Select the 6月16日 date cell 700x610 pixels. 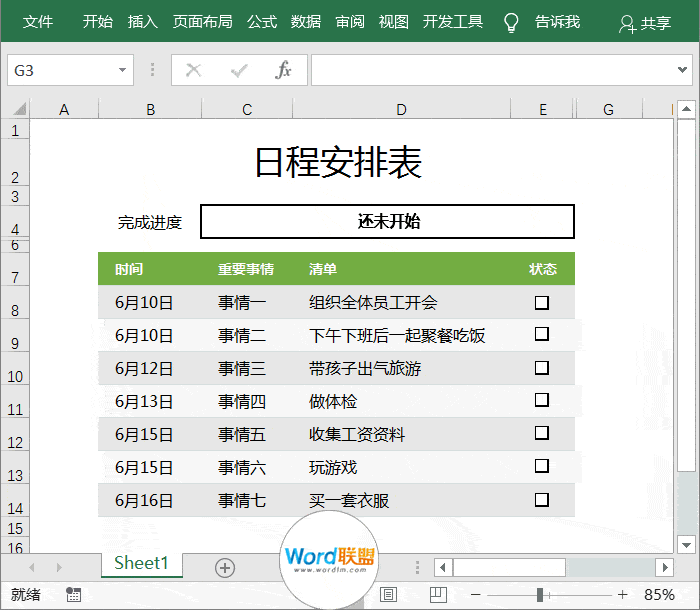[x=150, y=501]
